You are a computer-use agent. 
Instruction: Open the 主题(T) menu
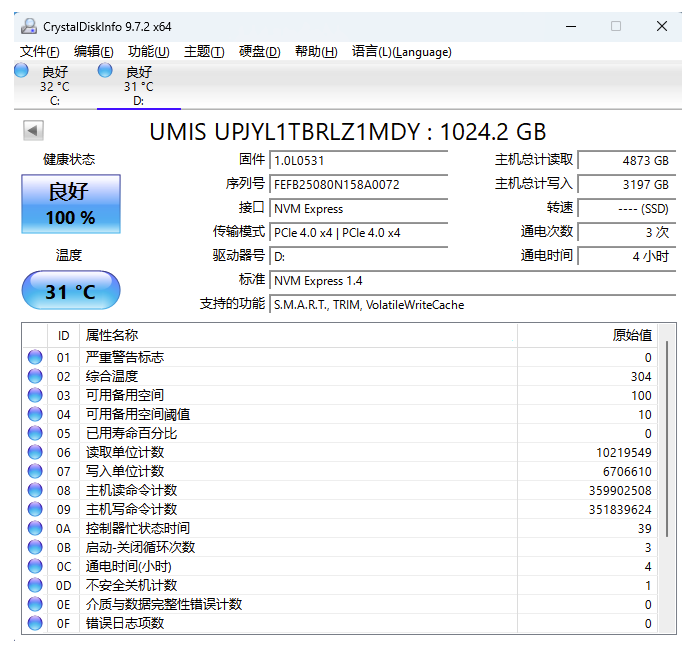pyautogui.click(x=204, y=52)
